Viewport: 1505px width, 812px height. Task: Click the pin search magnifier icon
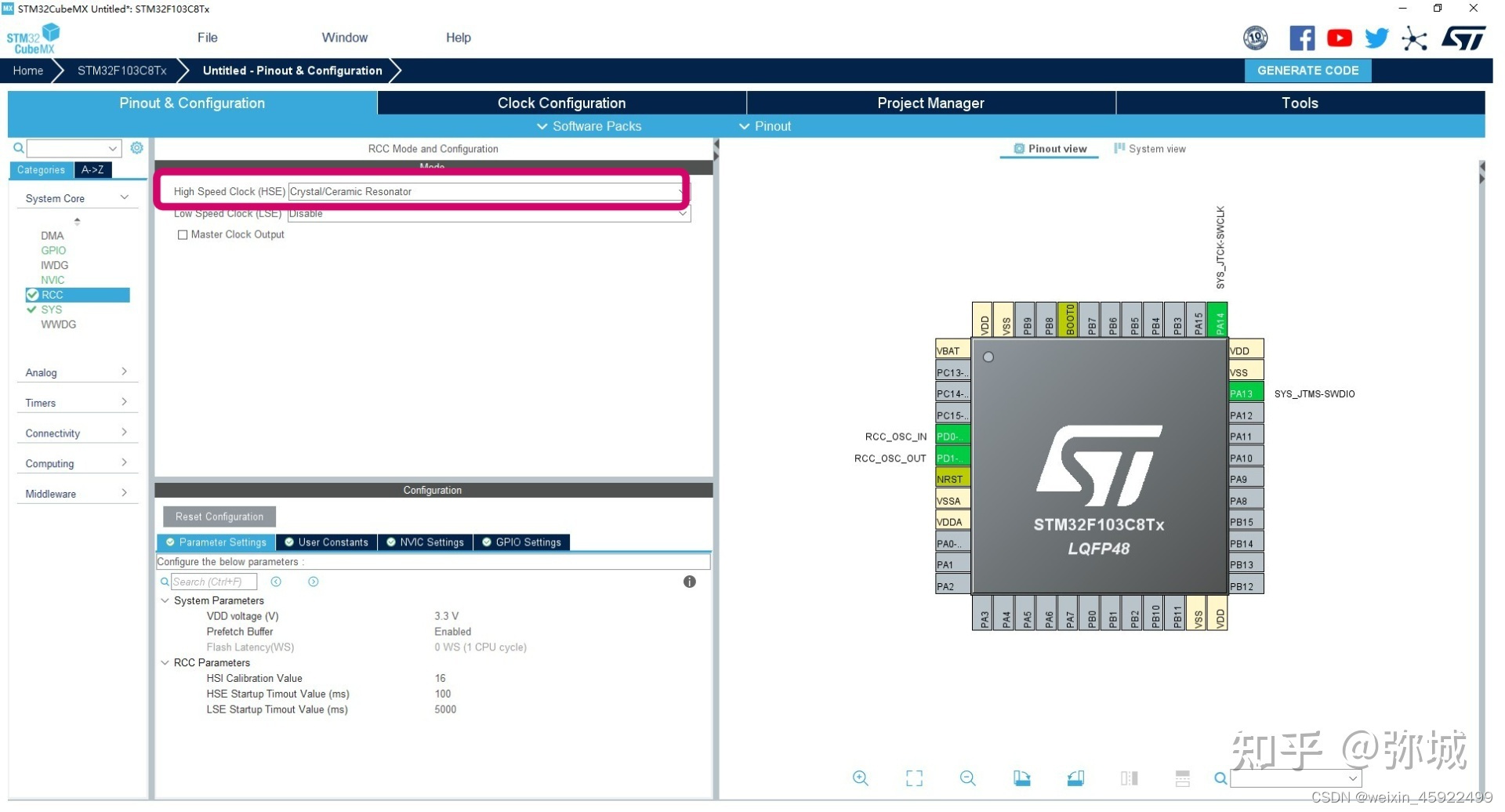coord(1220,779)
